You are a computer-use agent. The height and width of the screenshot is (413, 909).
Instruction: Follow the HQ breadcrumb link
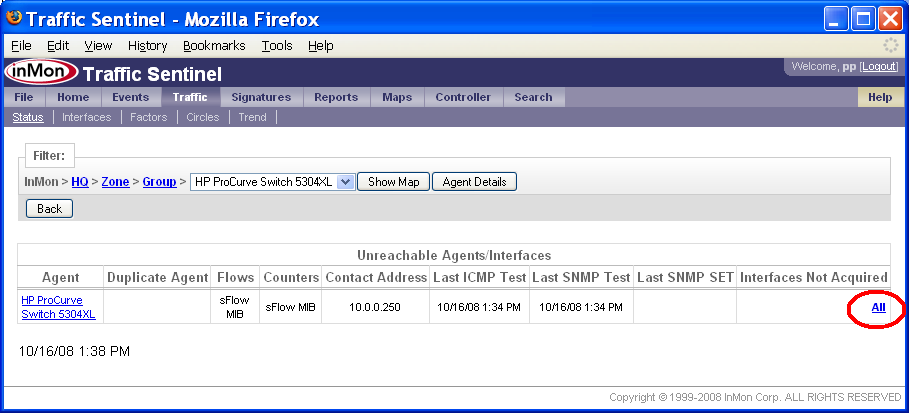pyautogui.click(x=80, y=182)
